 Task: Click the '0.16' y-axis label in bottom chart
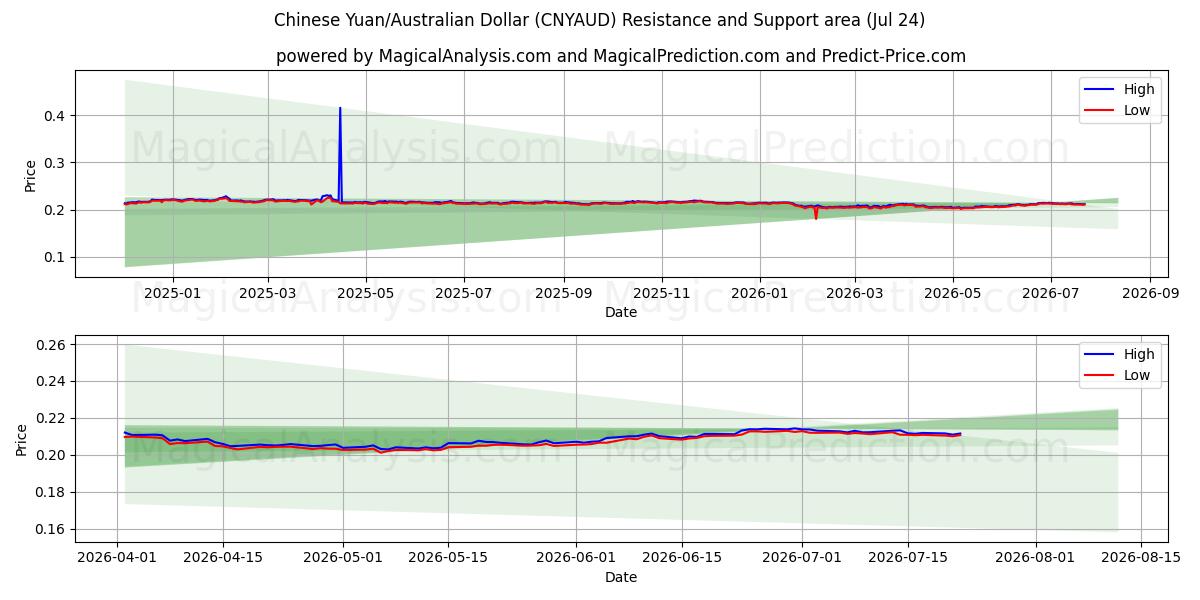pos(52,529)
